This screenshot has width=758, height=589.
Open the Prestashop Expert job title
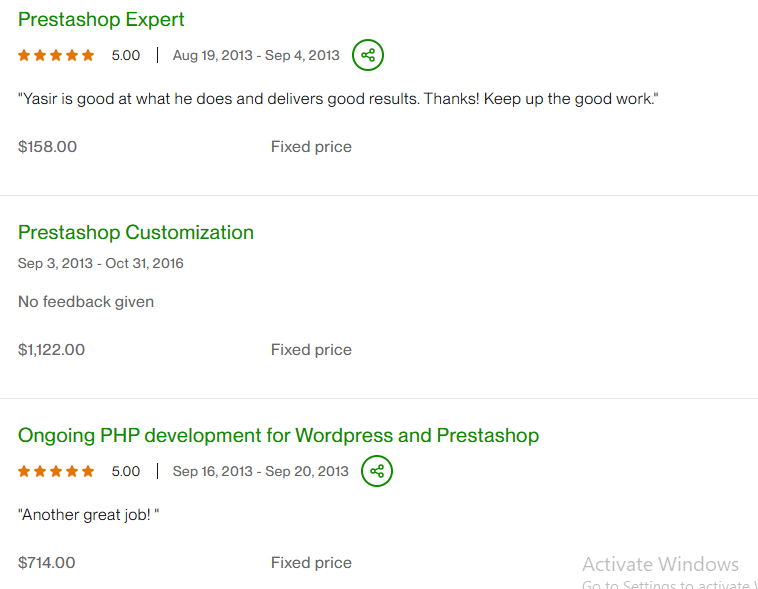click(x=101, y=19)
